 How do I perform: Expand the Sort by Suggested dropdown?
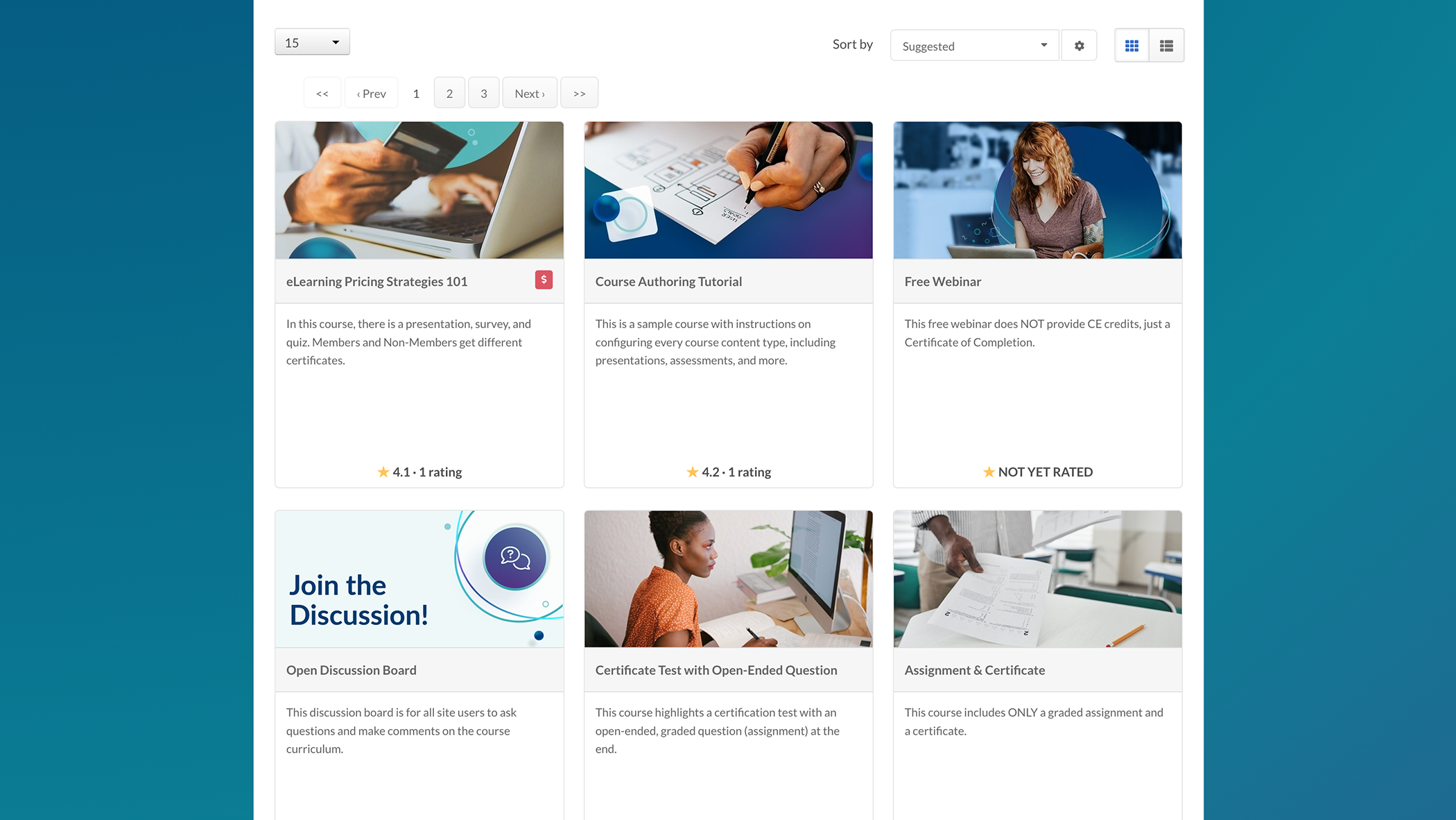pos(973,46)
